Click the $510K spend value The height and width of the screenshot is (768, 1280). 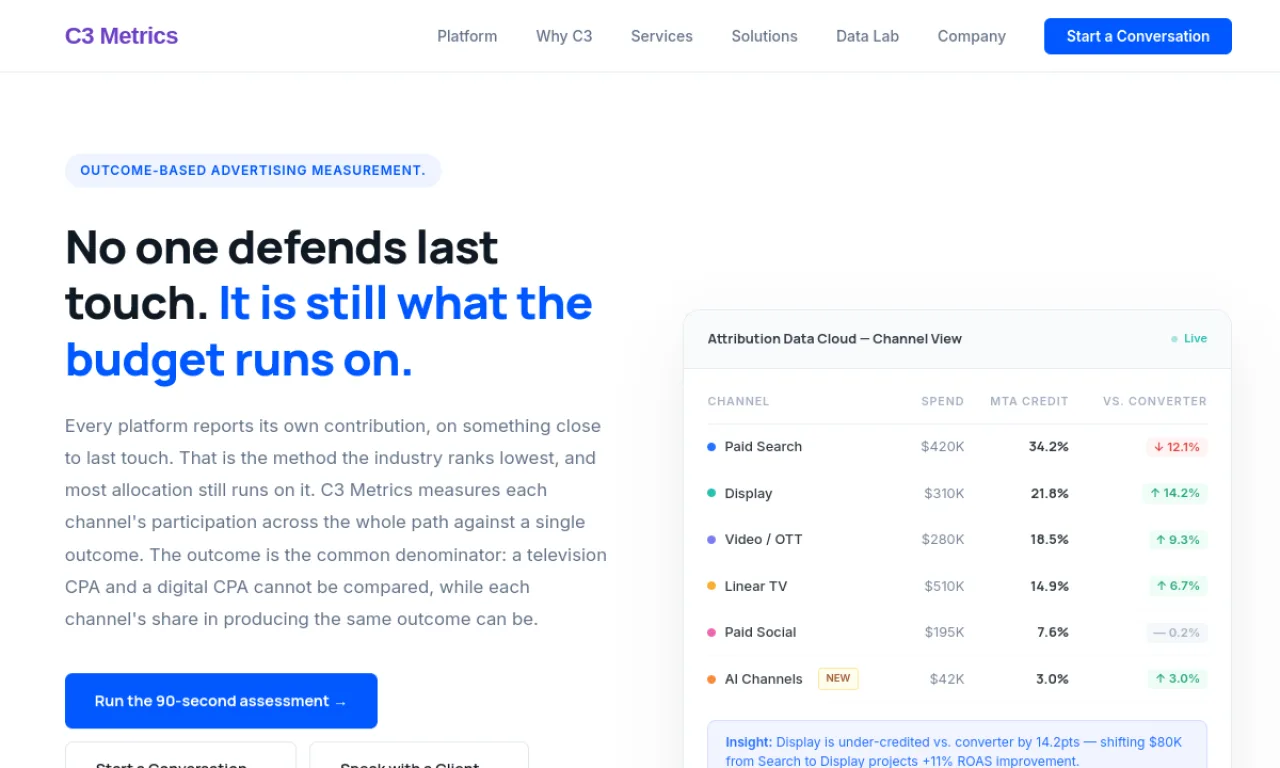click(943, 586)
